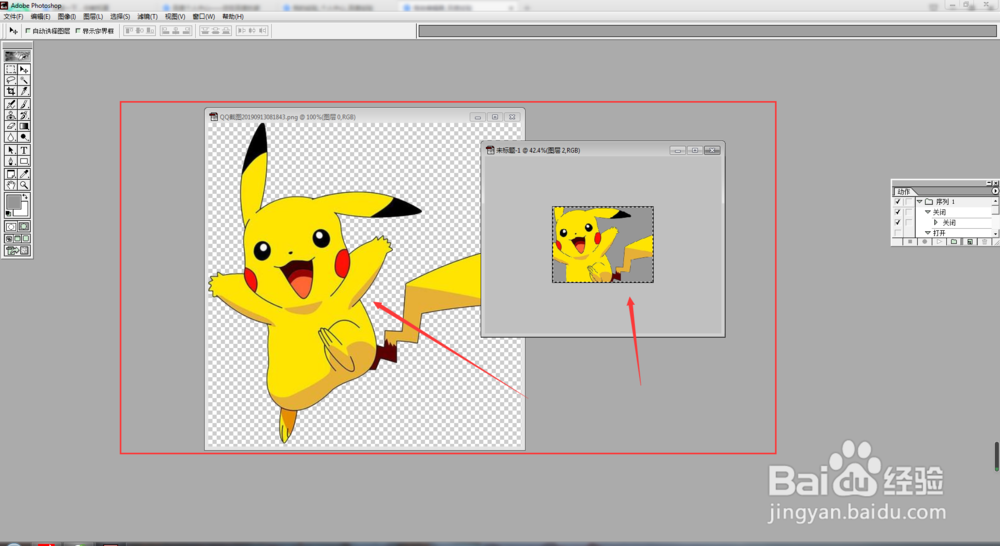Open the 编辑(E) menu
The width and height of the screenshot is (1000, 546).
point(40,17)
